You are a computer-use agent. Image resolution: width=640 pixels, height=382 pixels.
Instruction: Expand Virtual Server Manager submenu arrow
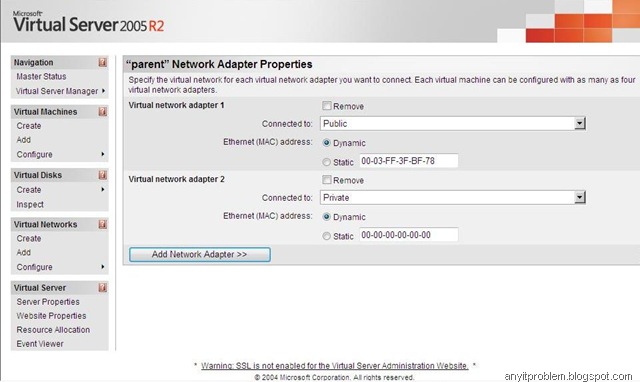(x=103, y=91)
